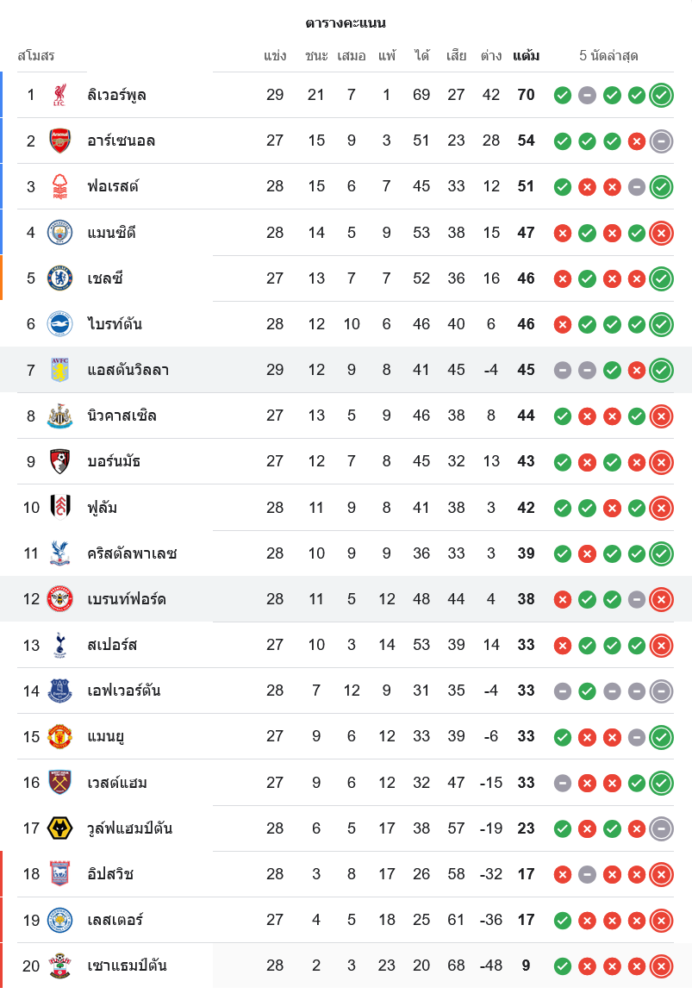Click Arsenal's latest match draw indicator
This screenshot has width=692, height=1000.
point(660,141)
